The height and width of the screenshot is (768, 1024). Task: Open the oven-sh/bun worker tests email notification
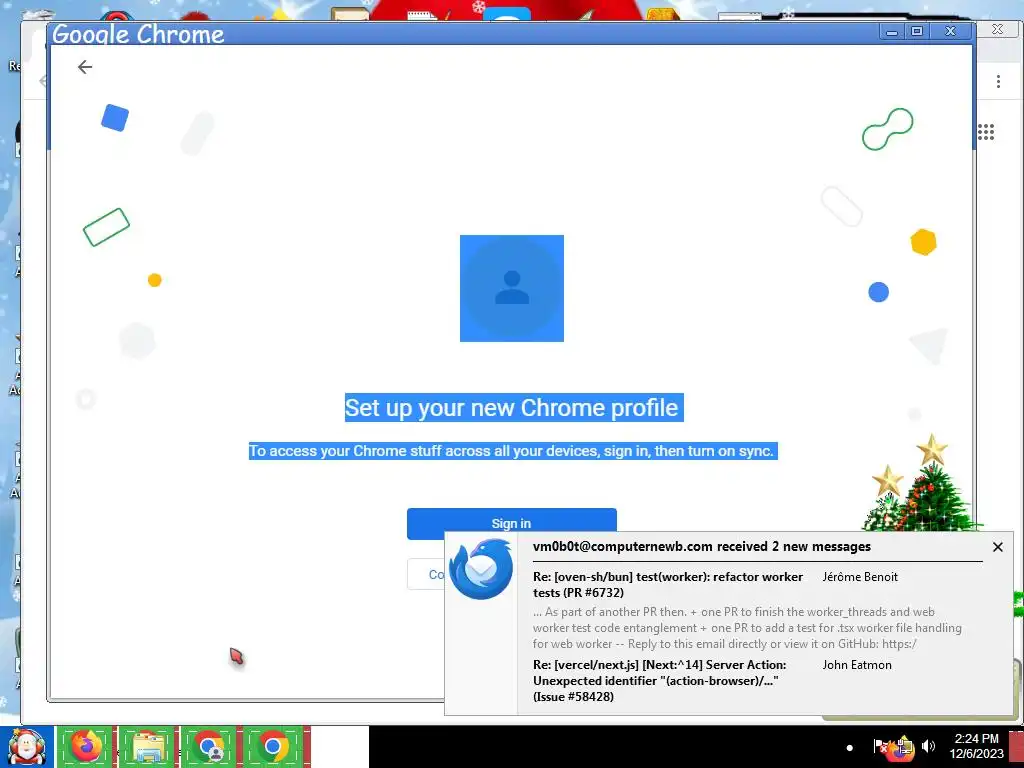[x=667, y=584]
